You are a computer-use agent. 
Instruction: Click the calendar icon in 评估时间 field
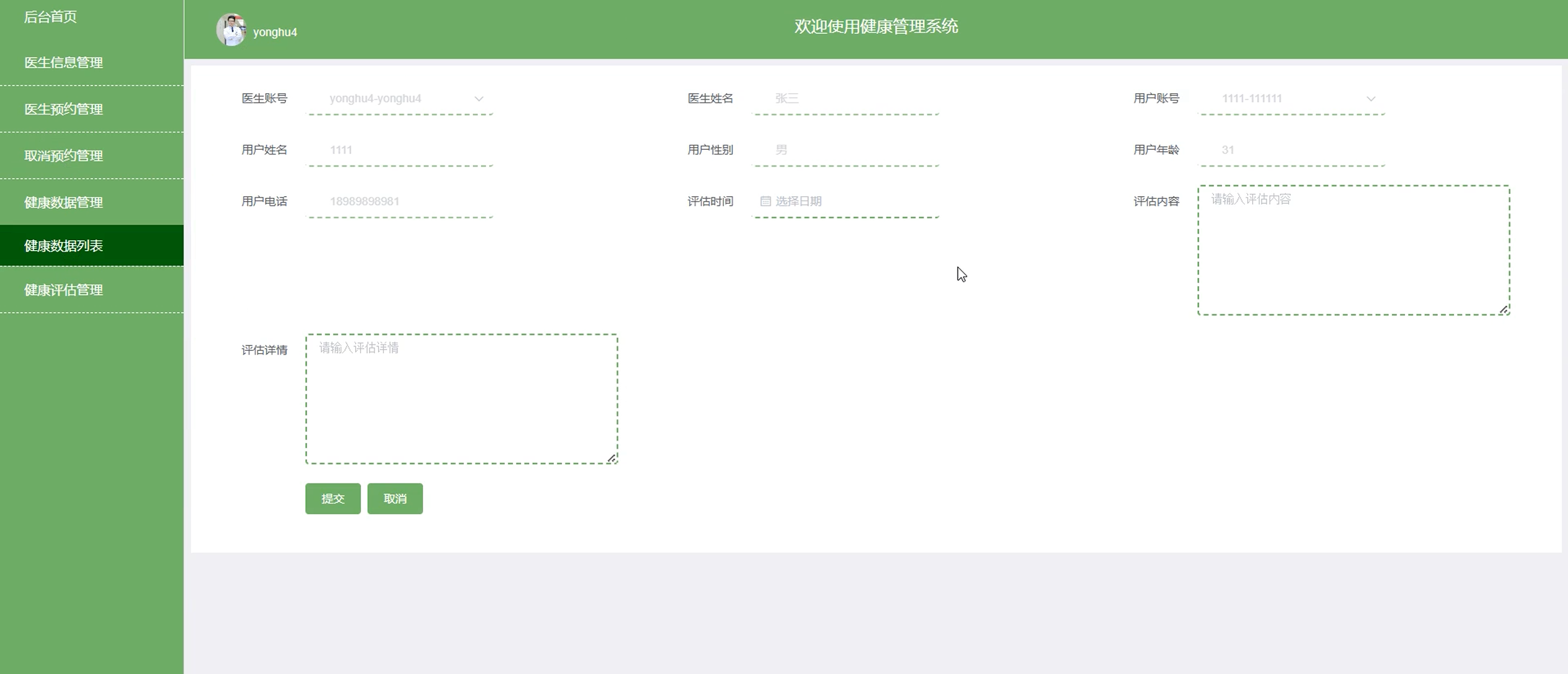coord(765,202)
